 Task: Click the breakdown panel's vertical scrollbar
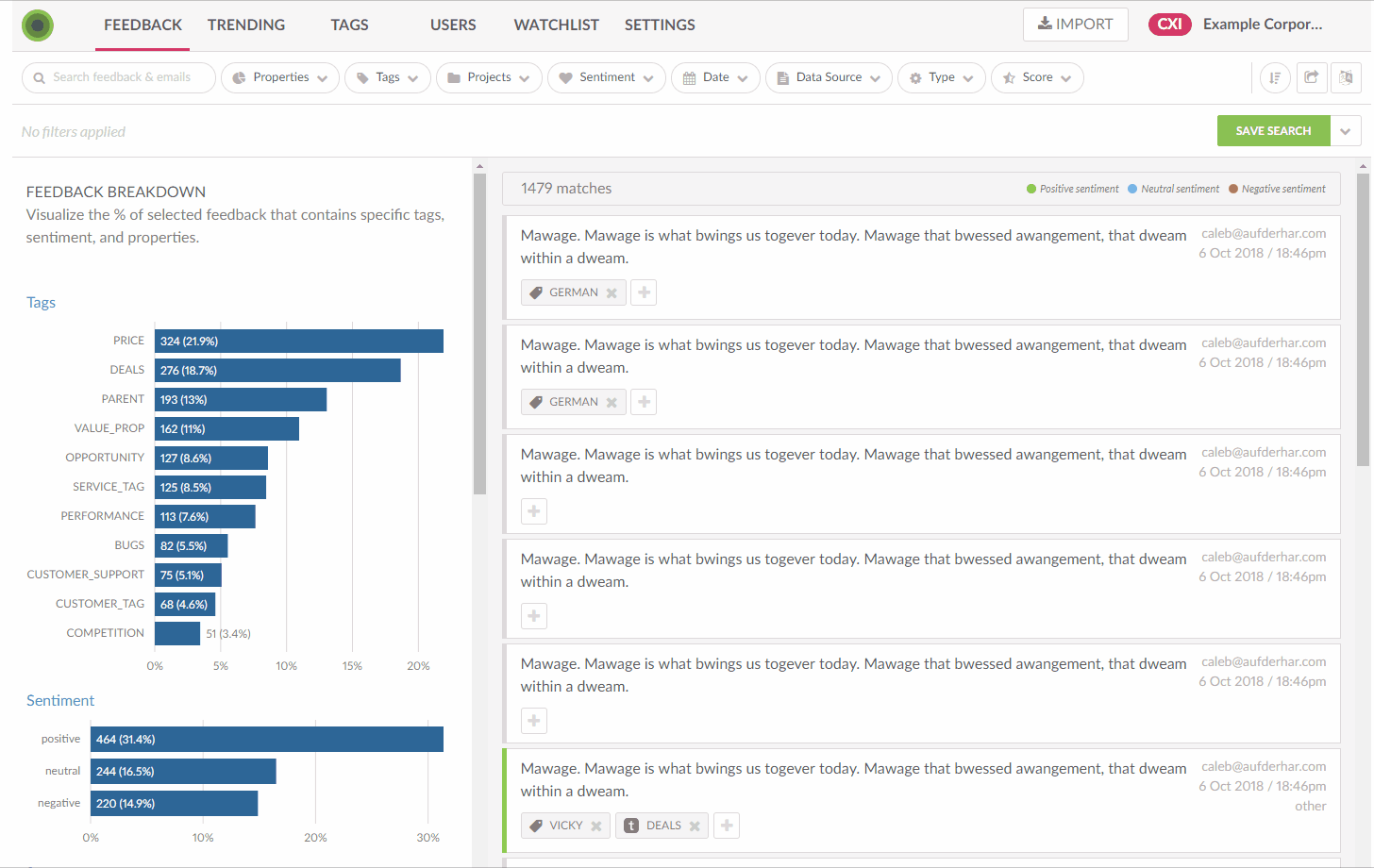[x=479, y=334]
